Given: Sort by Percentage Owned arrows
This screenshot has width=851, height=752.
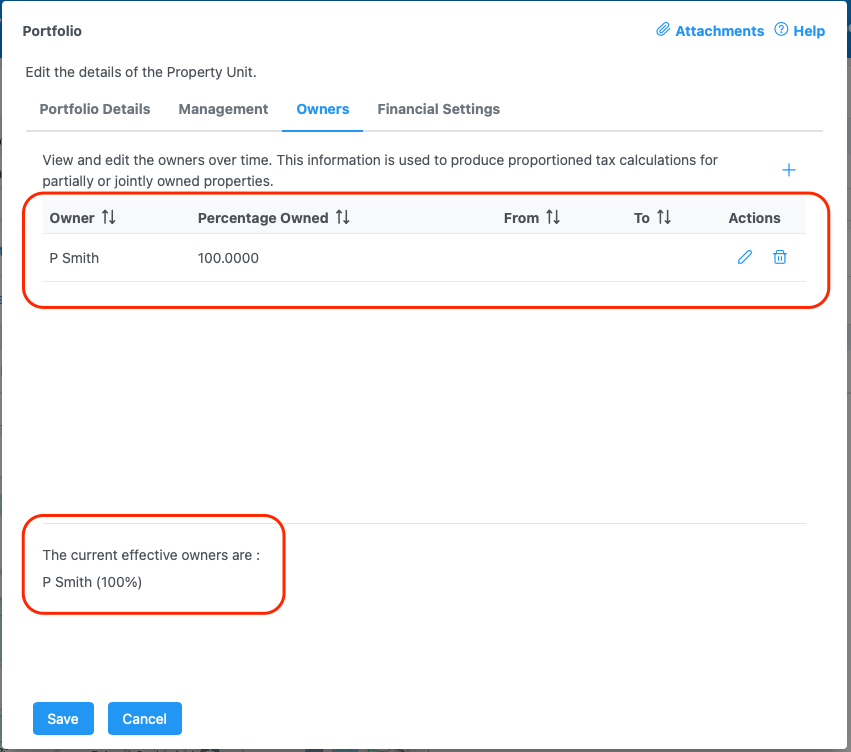Looking at the screenshot, I should point(343,218).
